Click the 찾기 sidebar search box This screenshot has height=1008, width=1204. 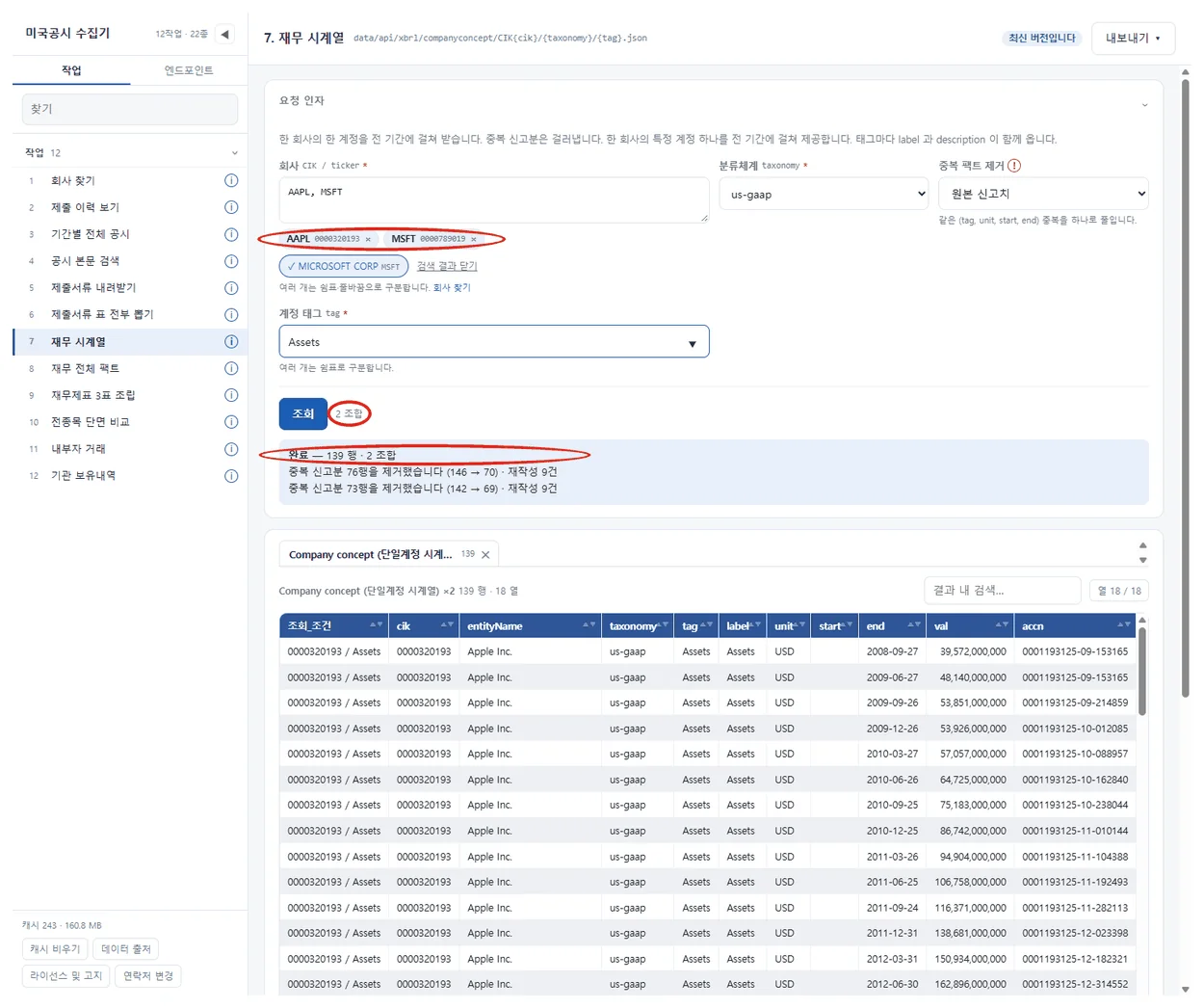pos(130,110)
